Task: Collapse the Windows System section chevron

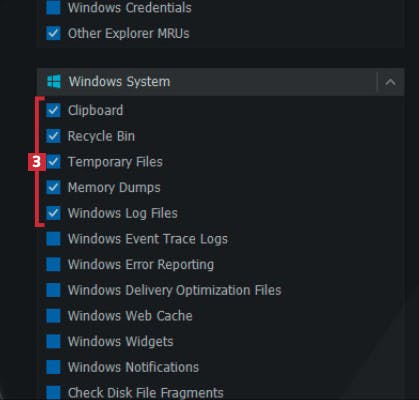Action: click(x=390, y=82)
